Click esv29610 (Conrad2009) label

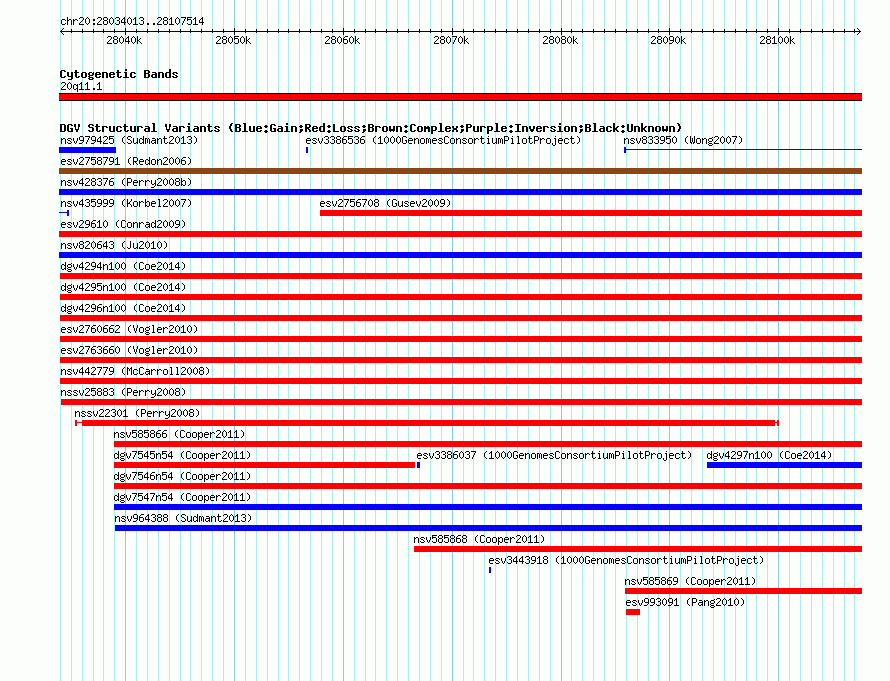point(123,224)
